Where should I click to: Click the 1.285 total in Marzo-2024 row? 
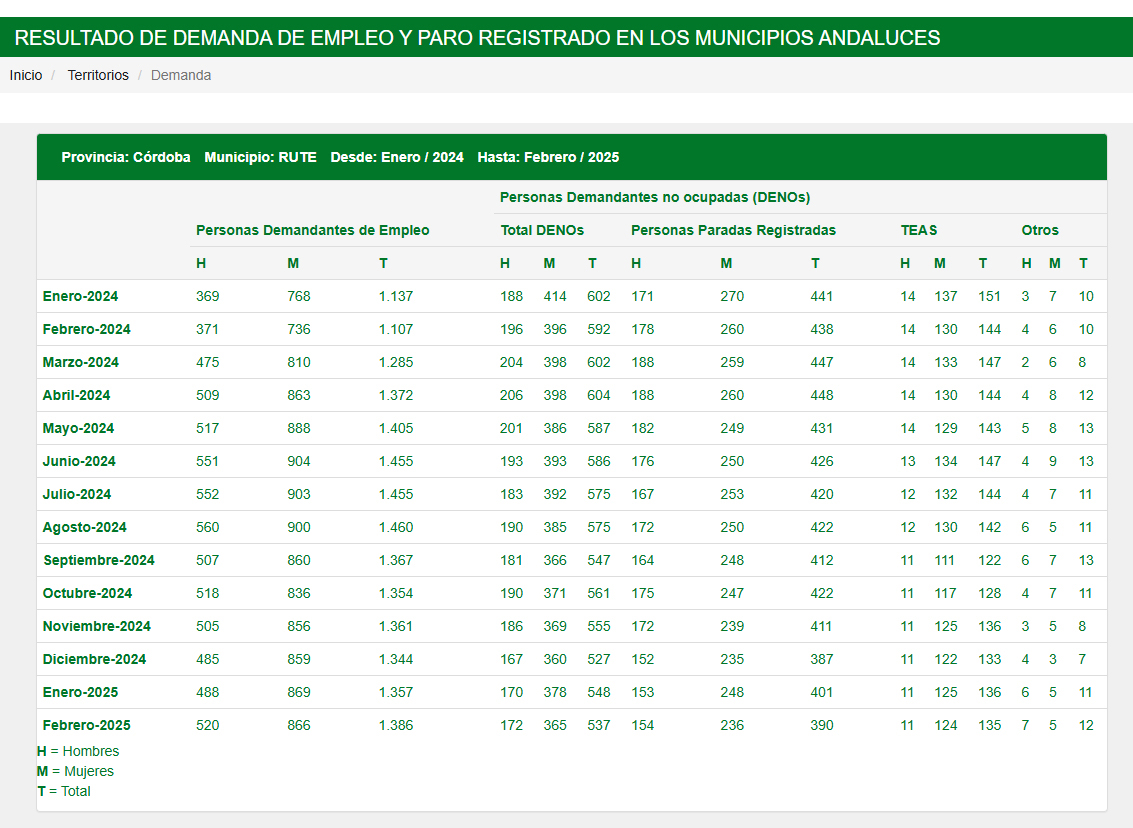tap(395, 362)
